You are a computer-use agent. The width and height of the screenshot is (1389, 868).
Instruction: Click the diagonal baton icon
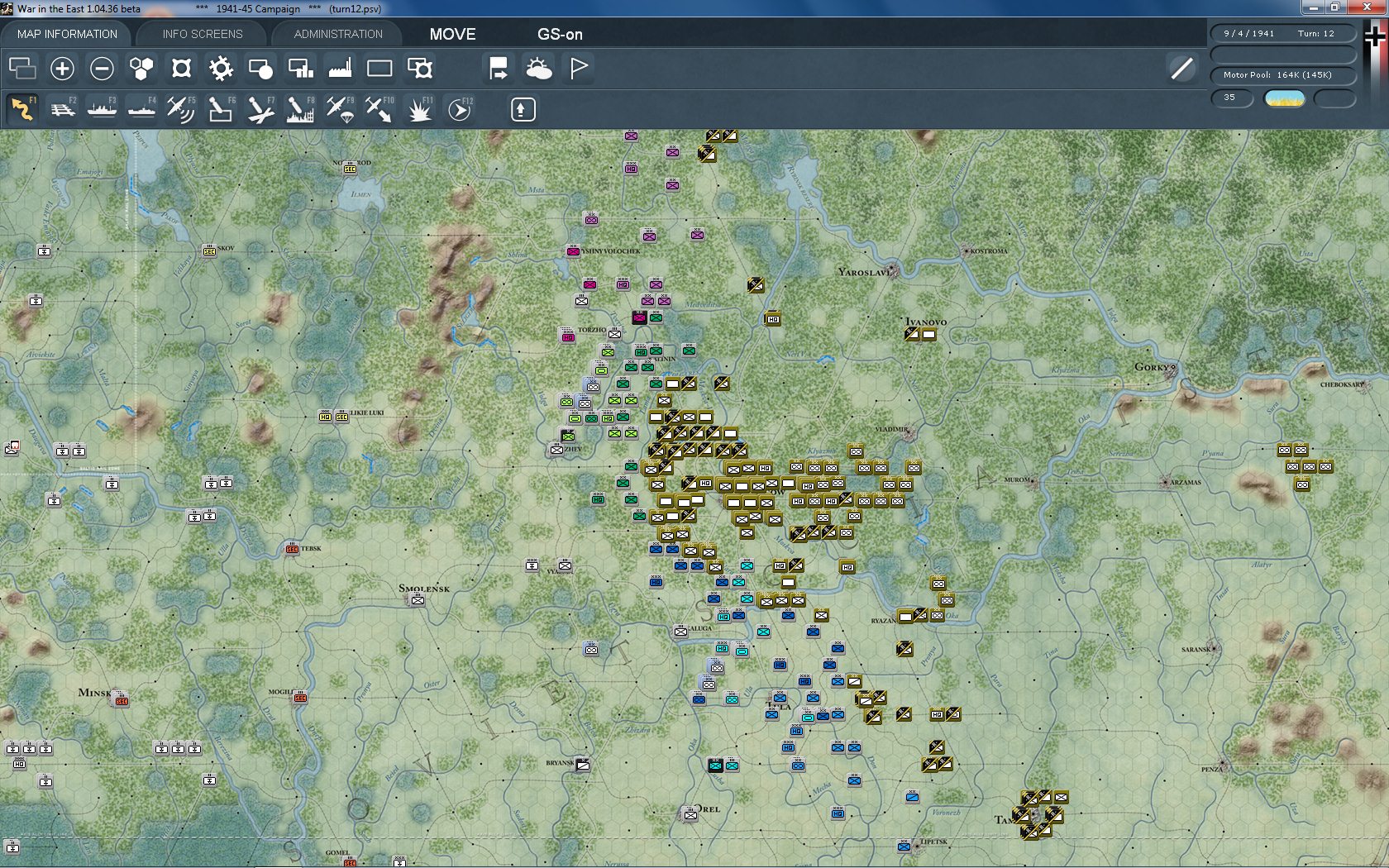pyautogui.click(x=1182, y=69)
